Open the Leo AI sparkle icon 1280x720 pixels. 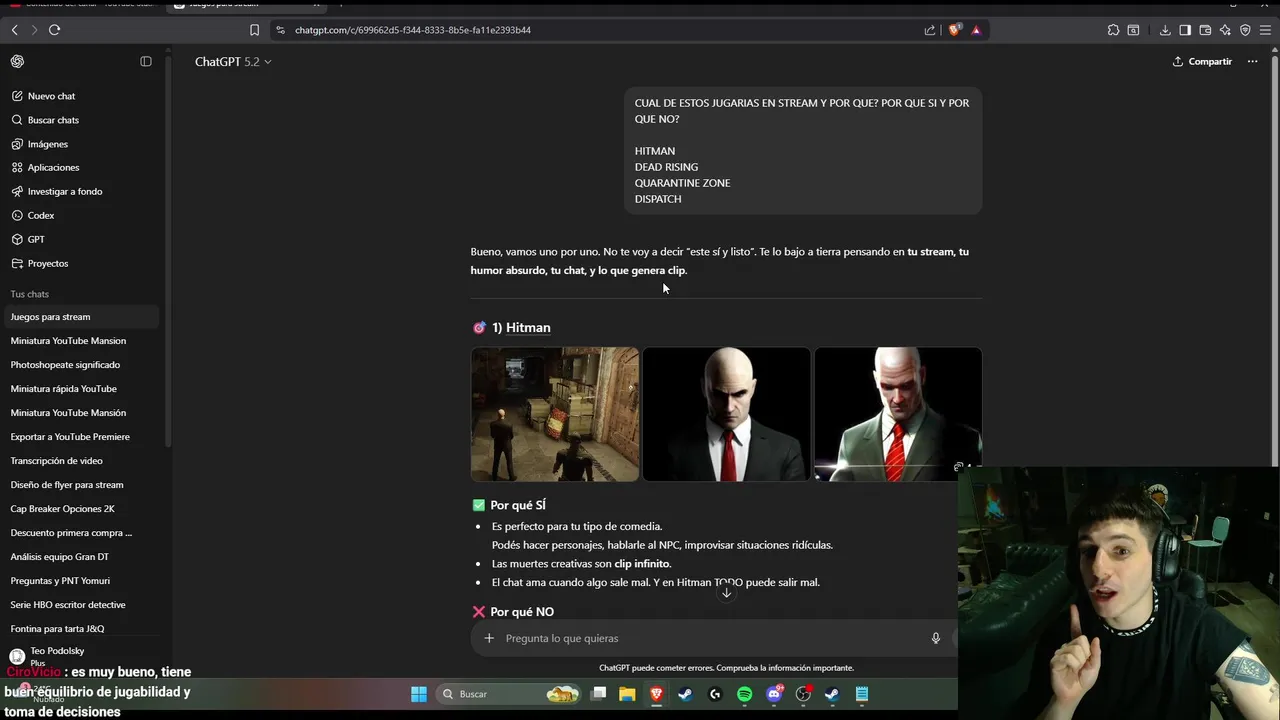coord(1225,30)
